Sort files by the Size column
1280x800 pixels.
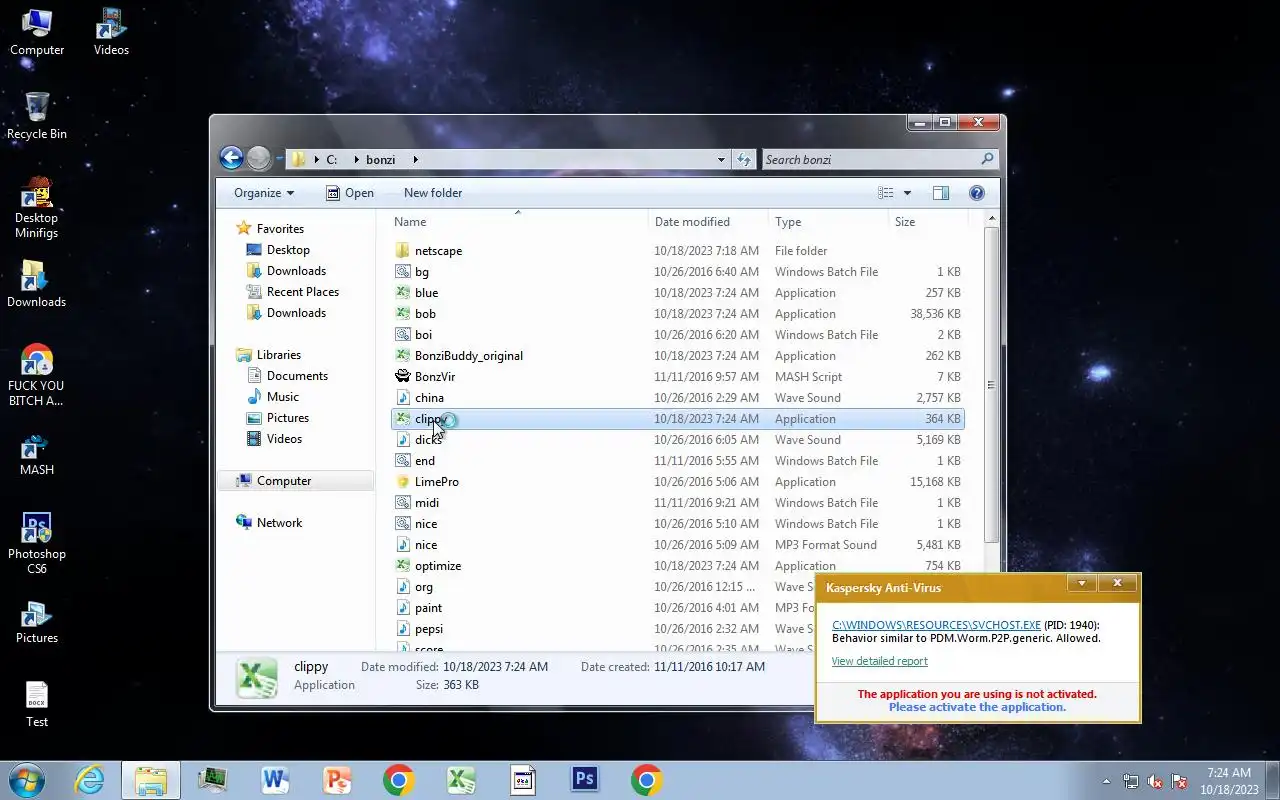tap(927, 222)
